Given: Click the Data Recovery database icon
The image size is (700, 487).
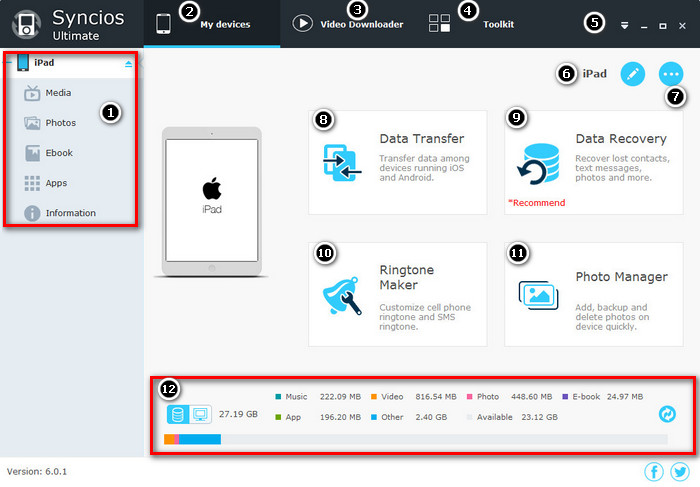Looking at the screenshot, I should 538,164.
